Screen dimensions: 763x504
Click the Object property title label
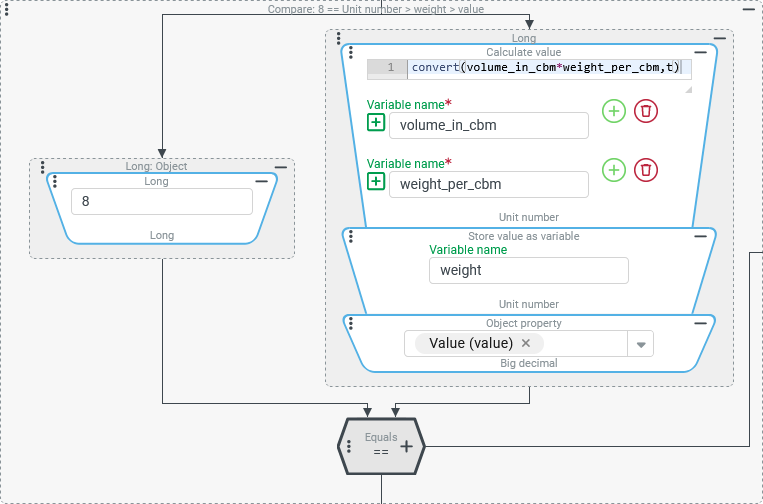[524, 323]
